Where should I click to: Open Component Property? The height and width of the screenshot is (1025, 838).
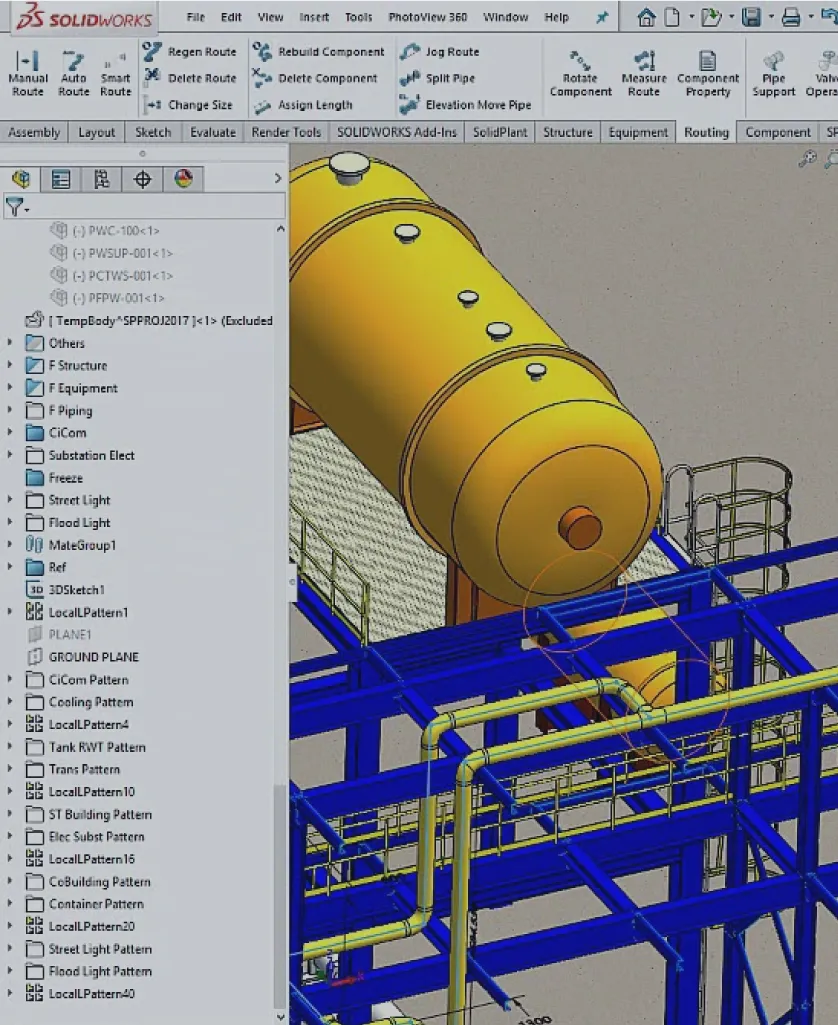pos(708,74)
